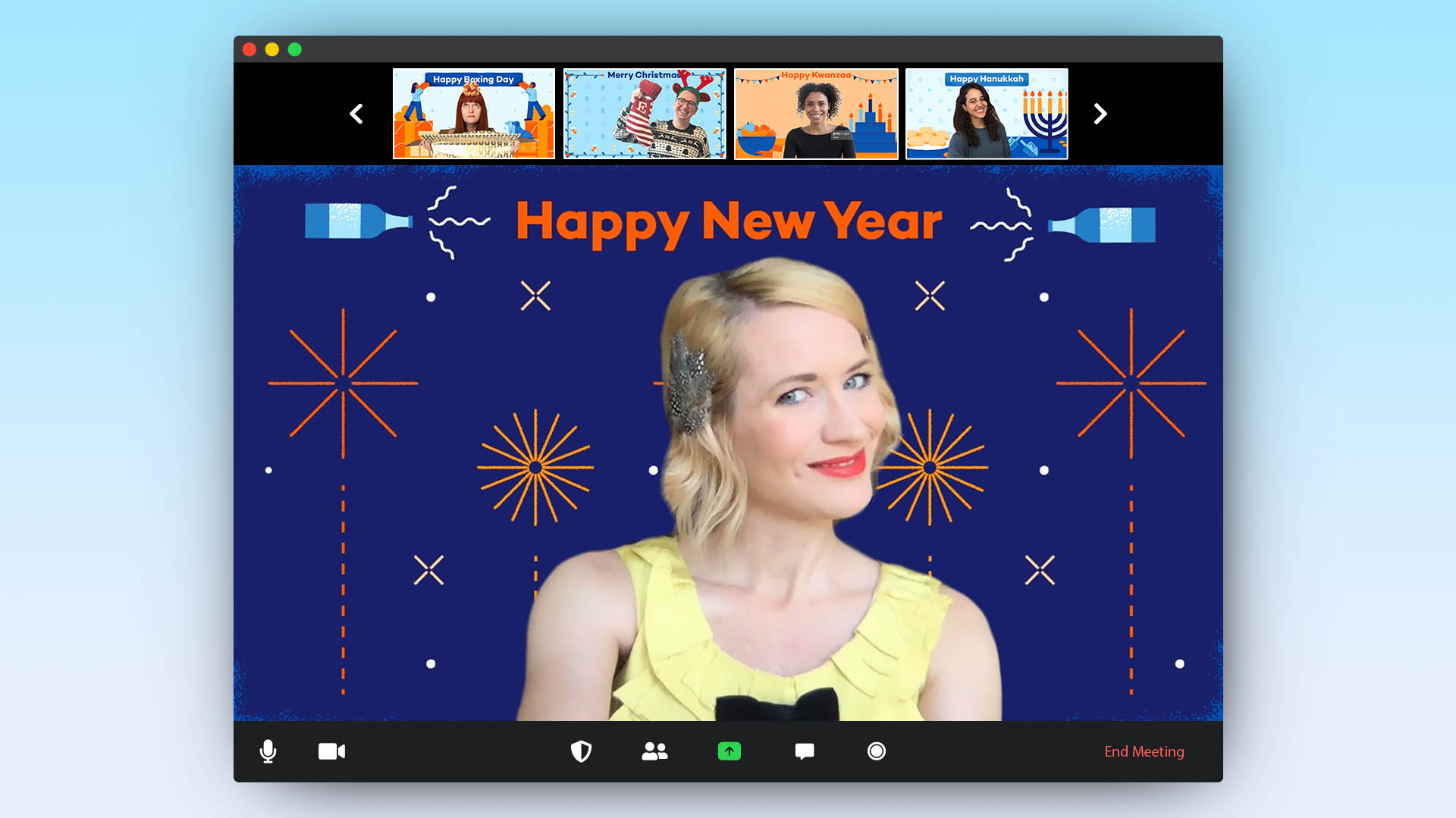
Task: Click the green share screen icon
Action: tap(730, 751)
